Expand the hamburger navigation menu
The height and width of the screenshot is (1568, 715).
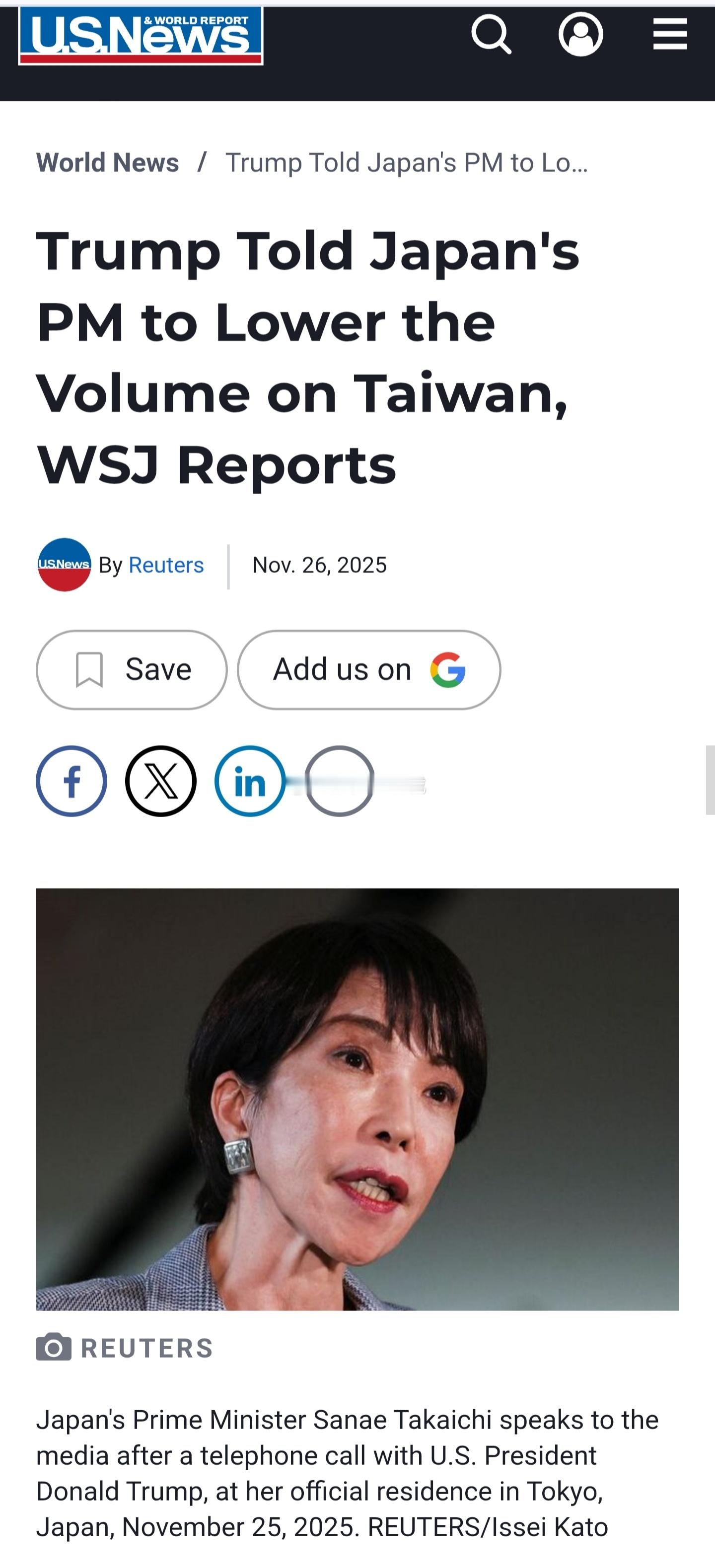[x=670, y=34]
